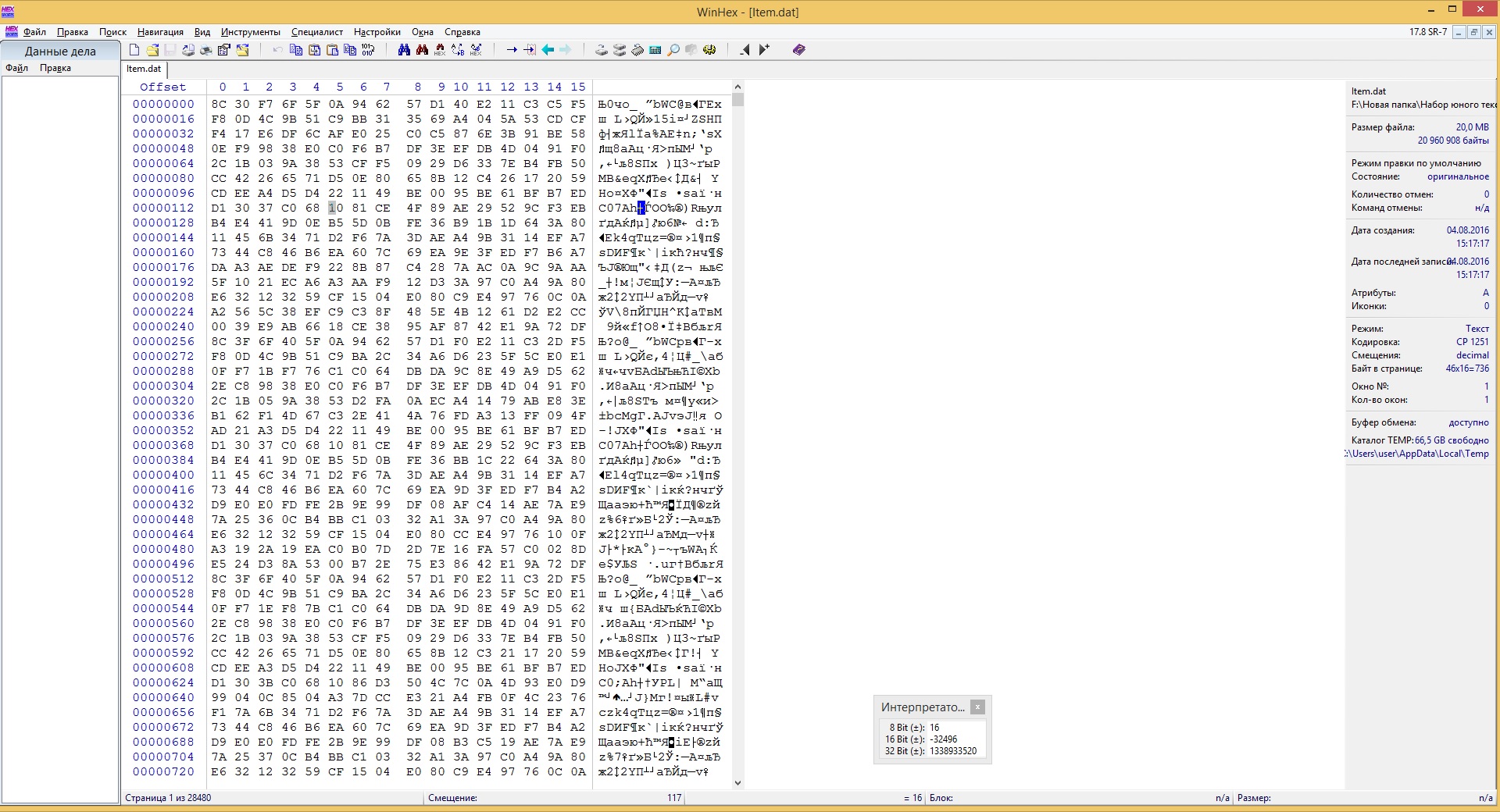Click the Текст mode value in info panel
Image resolution: width=1500 pixels, height=812 pixels.
[x=1477, y=329]
